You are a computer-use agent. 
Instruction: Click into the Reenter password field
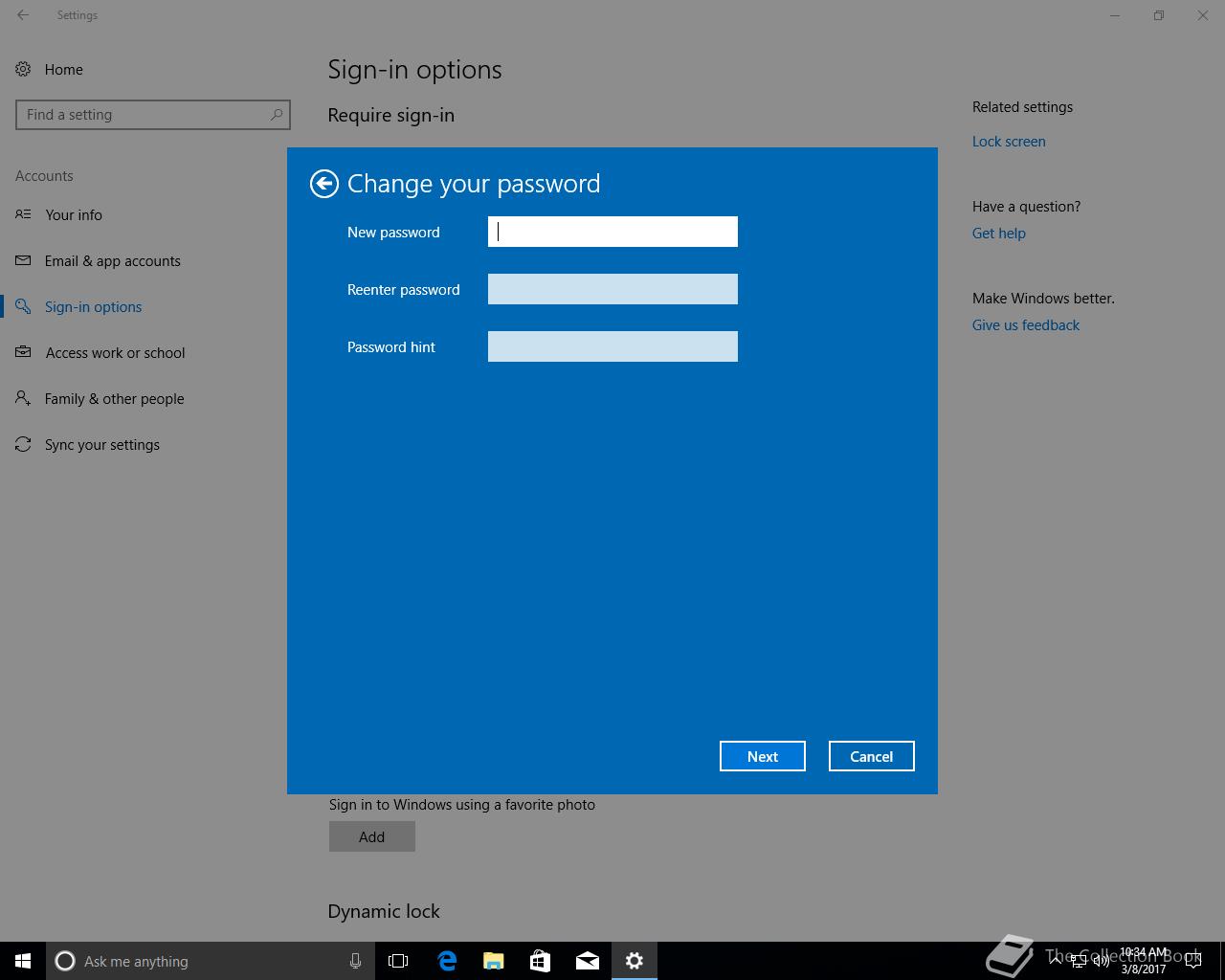coord(612,289)
